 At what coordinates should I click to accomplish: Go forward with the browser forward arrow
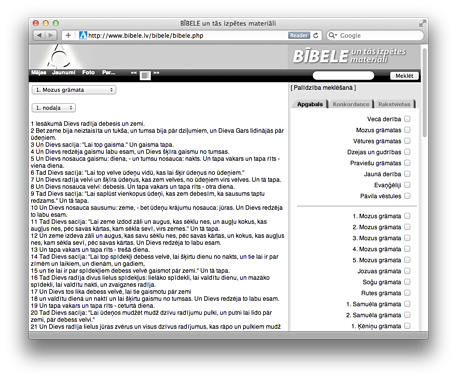(51, 35)
